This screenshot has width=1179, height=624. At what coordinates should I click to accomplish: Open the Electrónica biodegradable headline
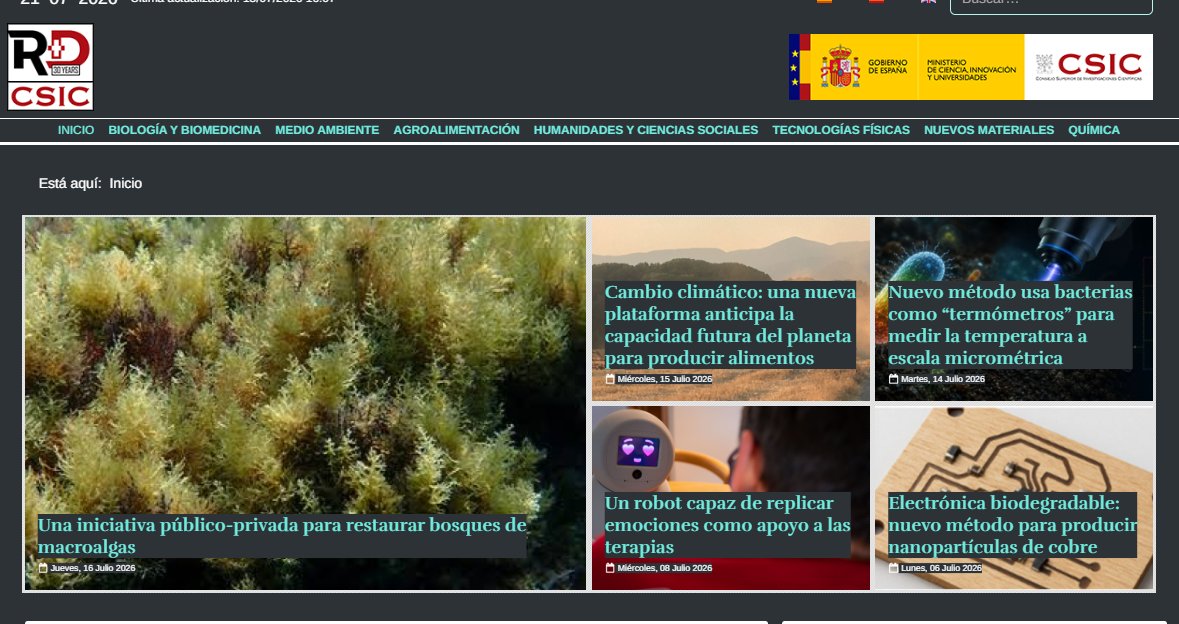[x=1013, y=525]
